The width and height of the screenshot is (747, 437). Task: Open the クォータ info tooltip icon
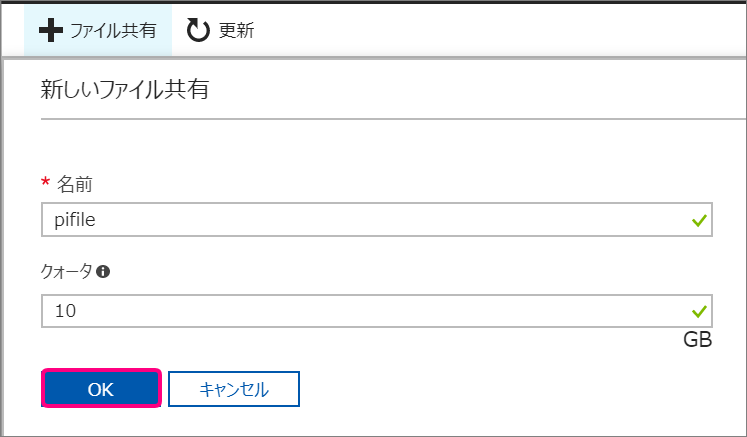coord(103,272)
